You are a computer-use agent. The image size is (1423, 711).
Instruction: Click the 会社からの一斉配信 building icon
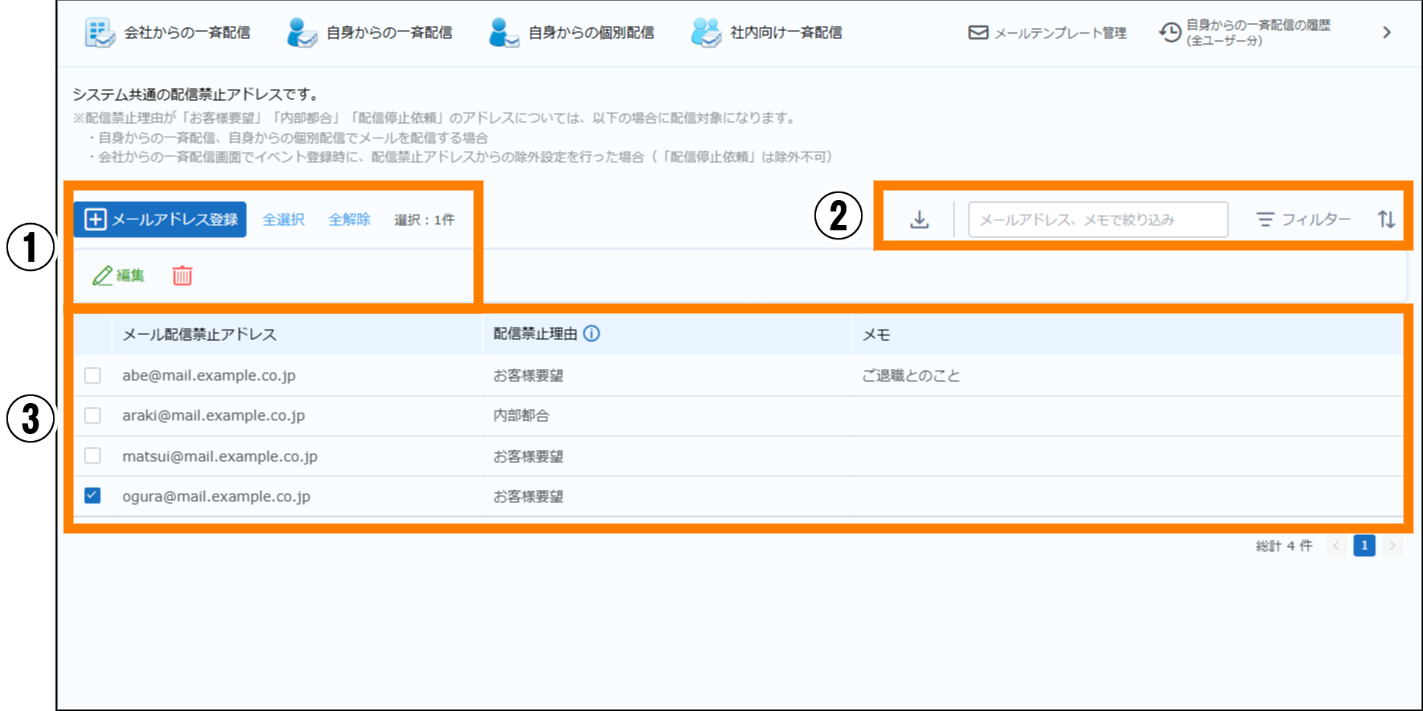(99, 33)
